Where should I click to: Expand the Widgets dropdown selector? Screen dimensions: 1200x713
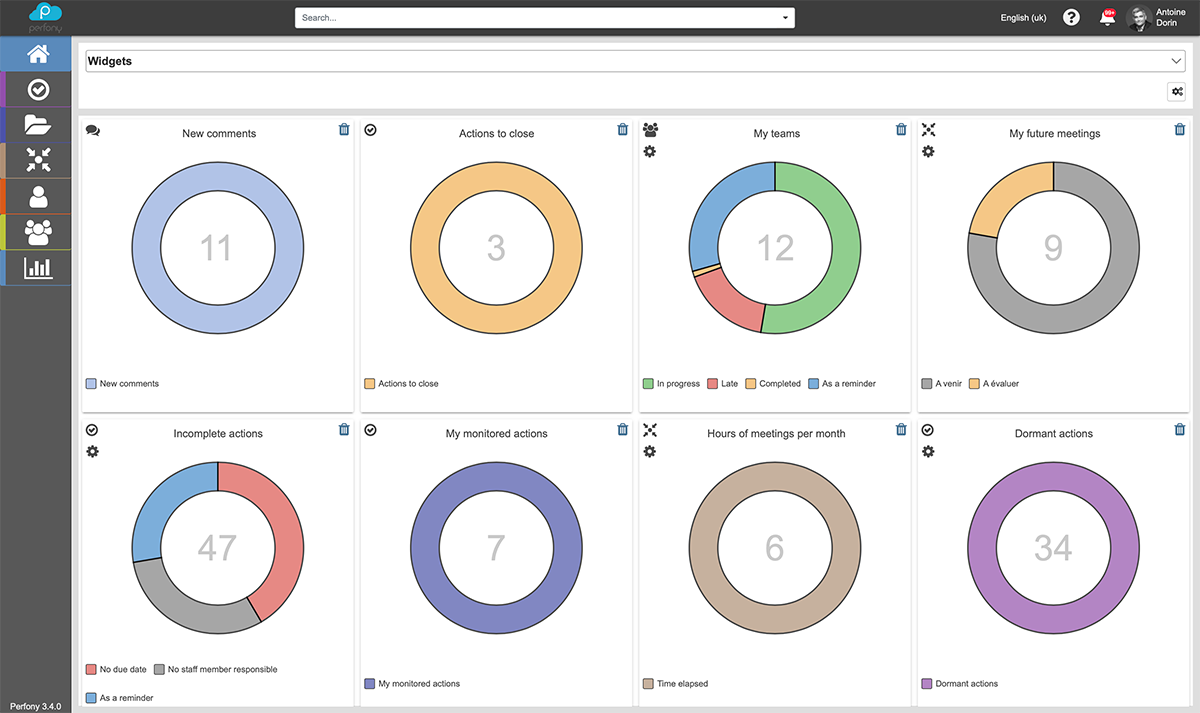tap(1176, 61)
